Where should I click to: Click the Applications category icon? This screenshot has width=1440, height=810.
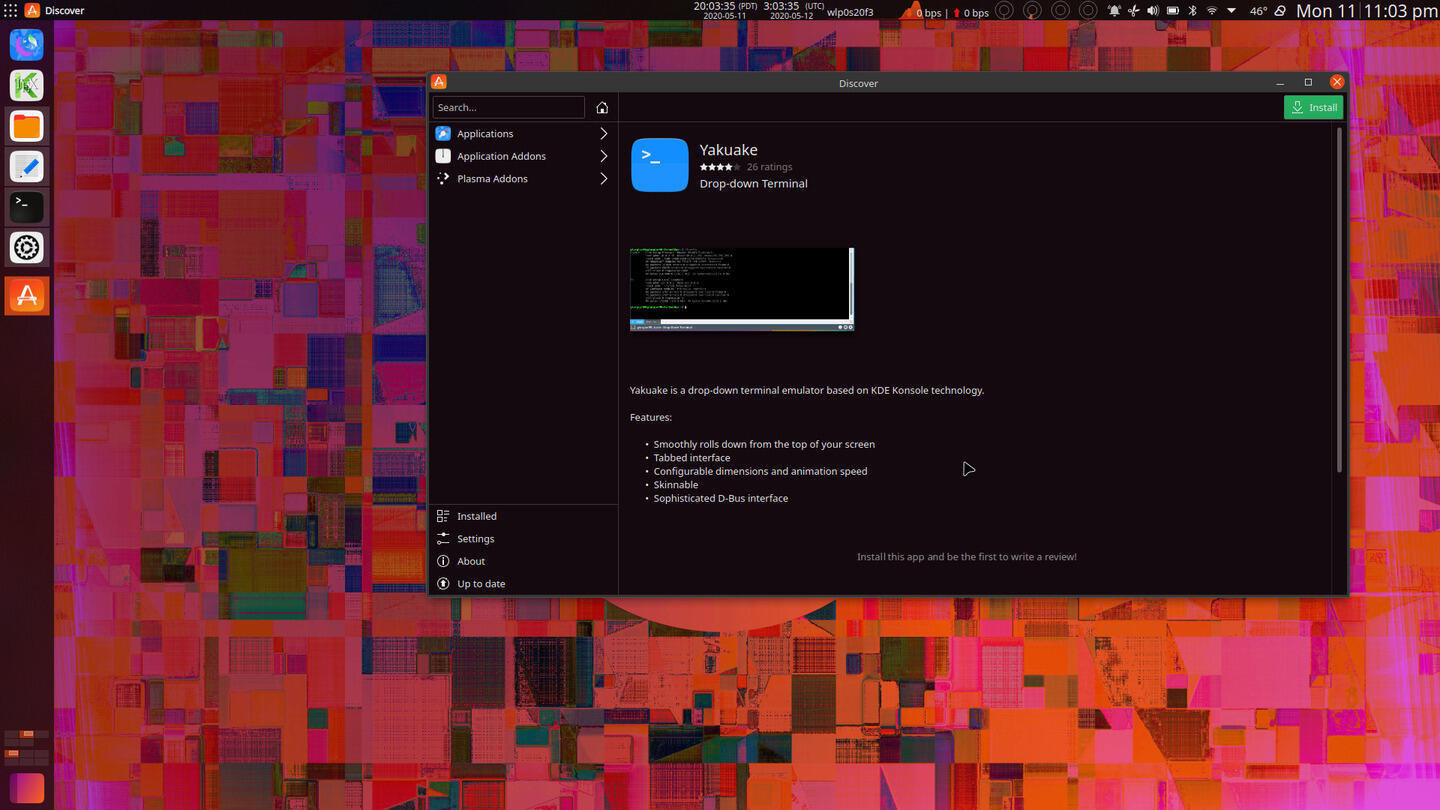coord(443,133)
